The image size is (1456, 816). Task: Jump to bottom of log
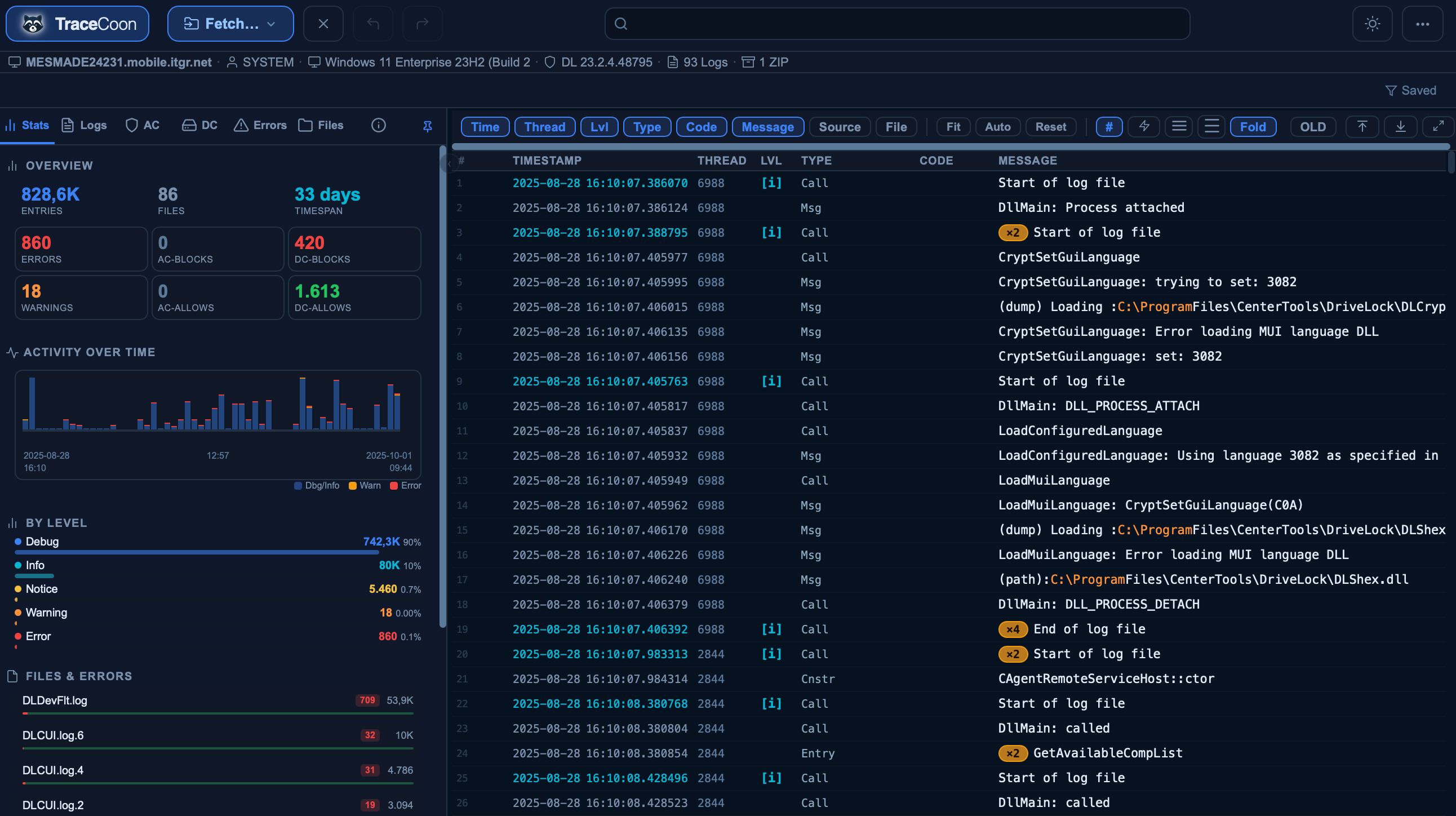[1401, 127]
